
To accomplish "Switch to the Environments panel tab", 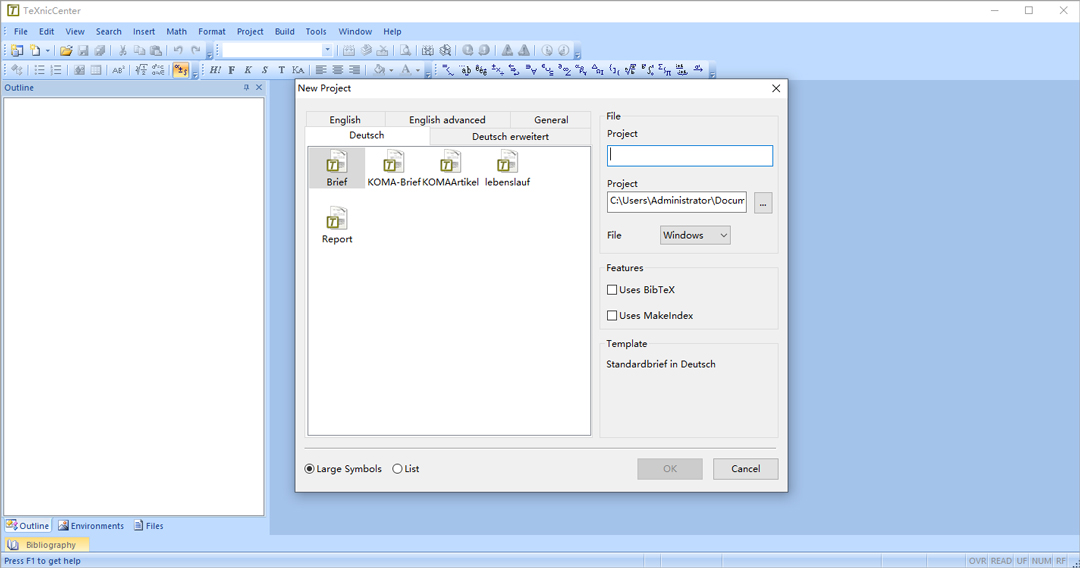I will (x=91, y=526).
